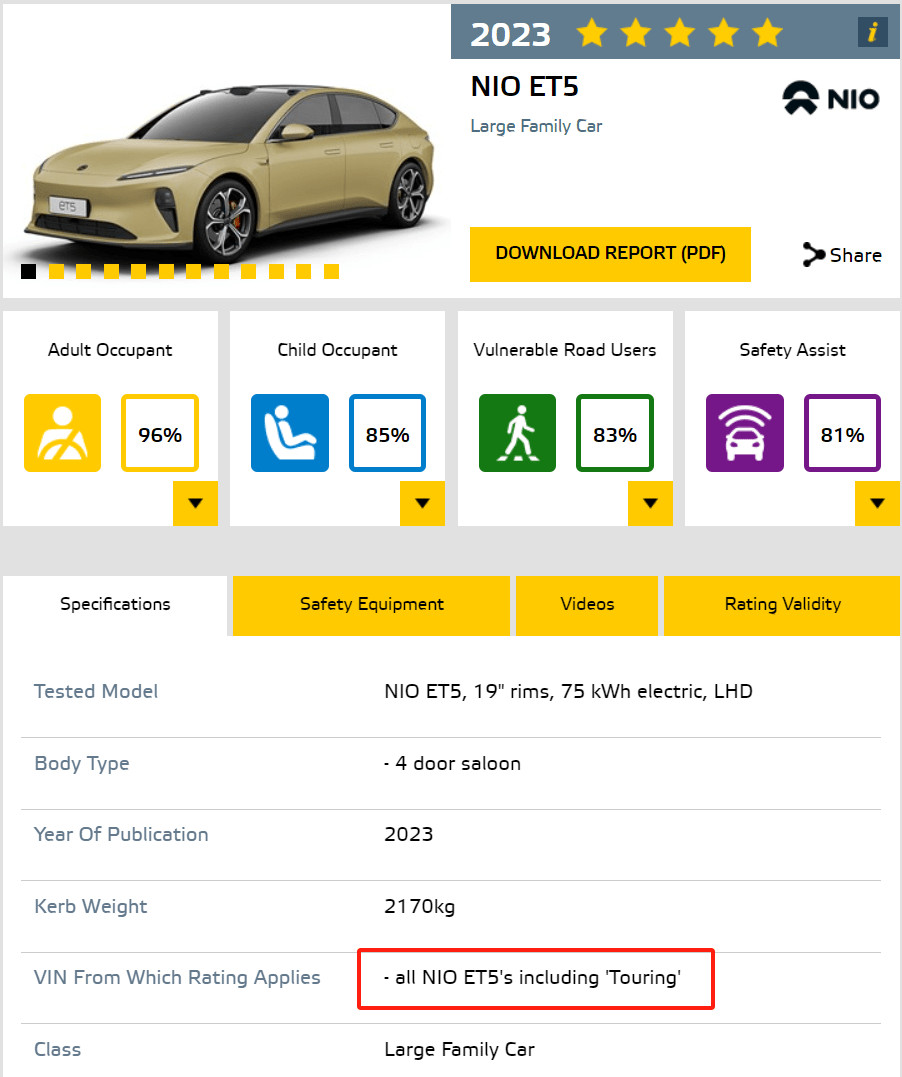Switch to the Safety Equipment tab
The width and height of the screenshot is (902, 1077).
click(372, 604)
